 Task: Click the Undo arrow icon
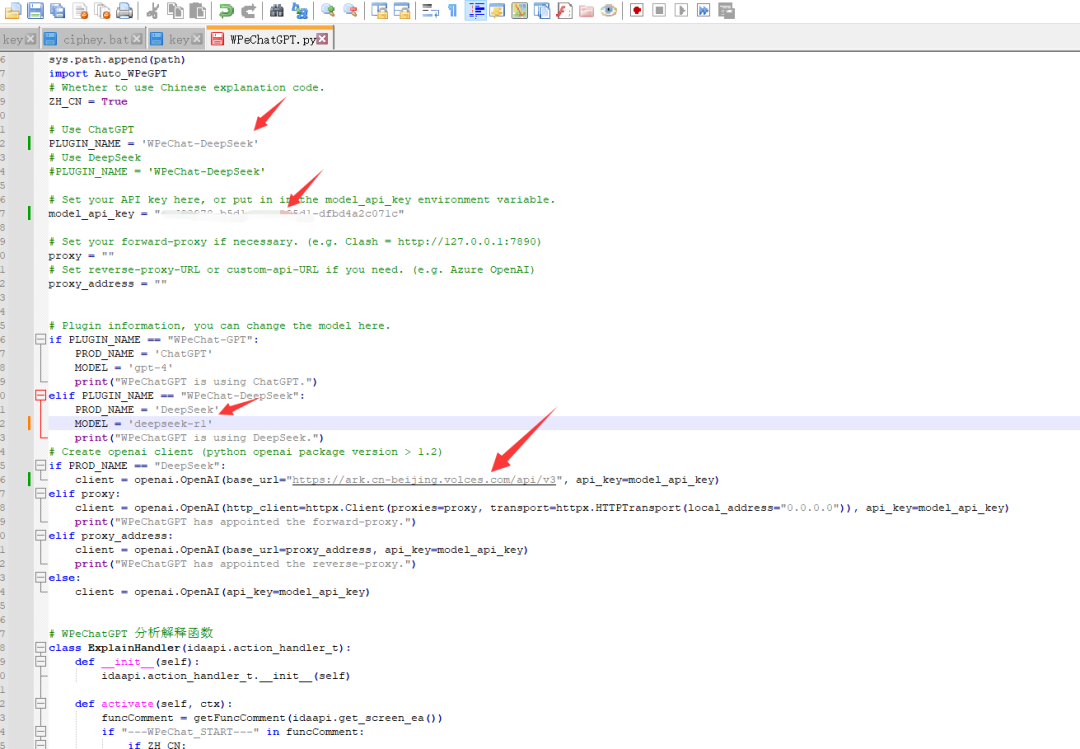point(226,11)
